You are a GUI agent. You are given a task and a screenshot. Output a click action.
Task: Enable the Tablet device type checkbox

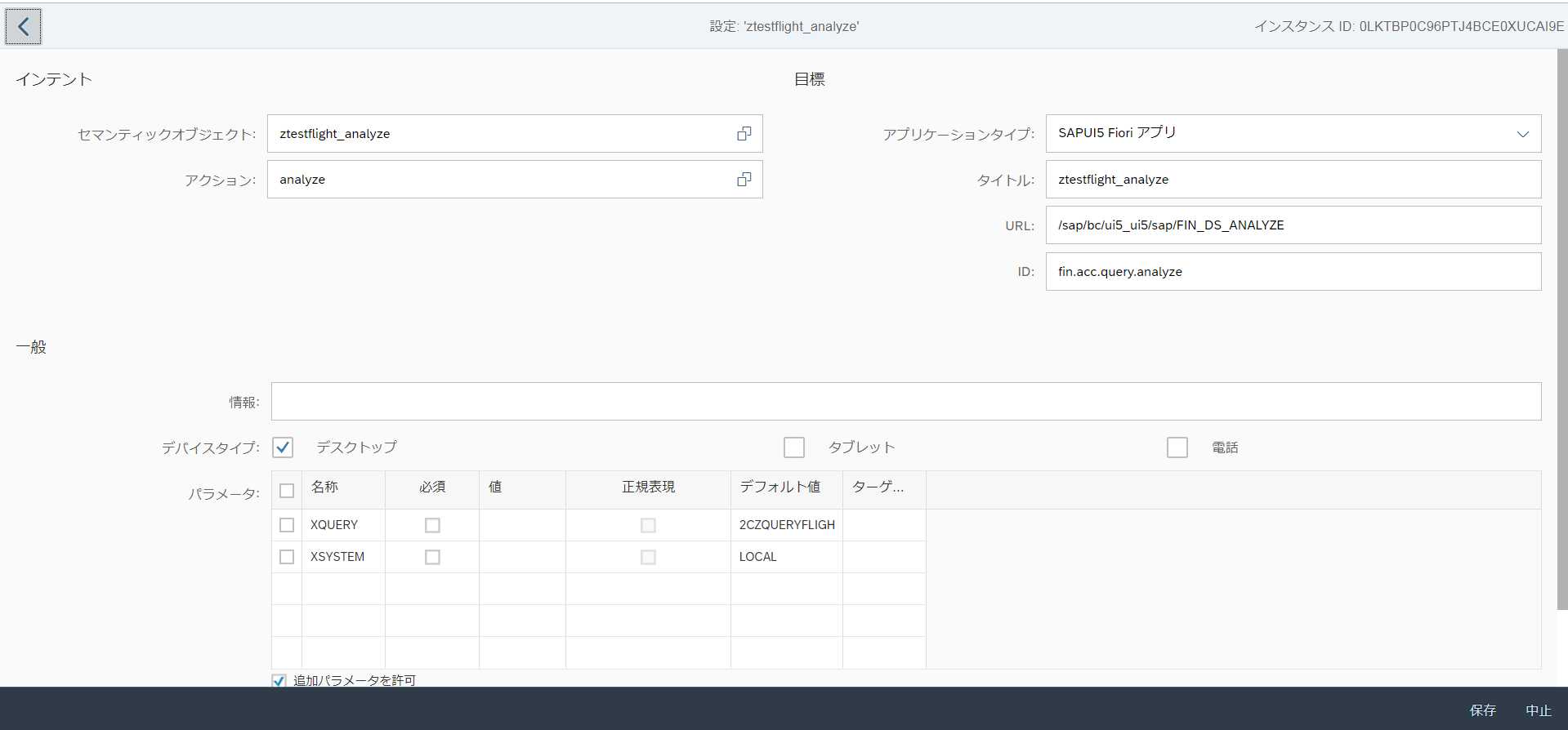point(793,447)
